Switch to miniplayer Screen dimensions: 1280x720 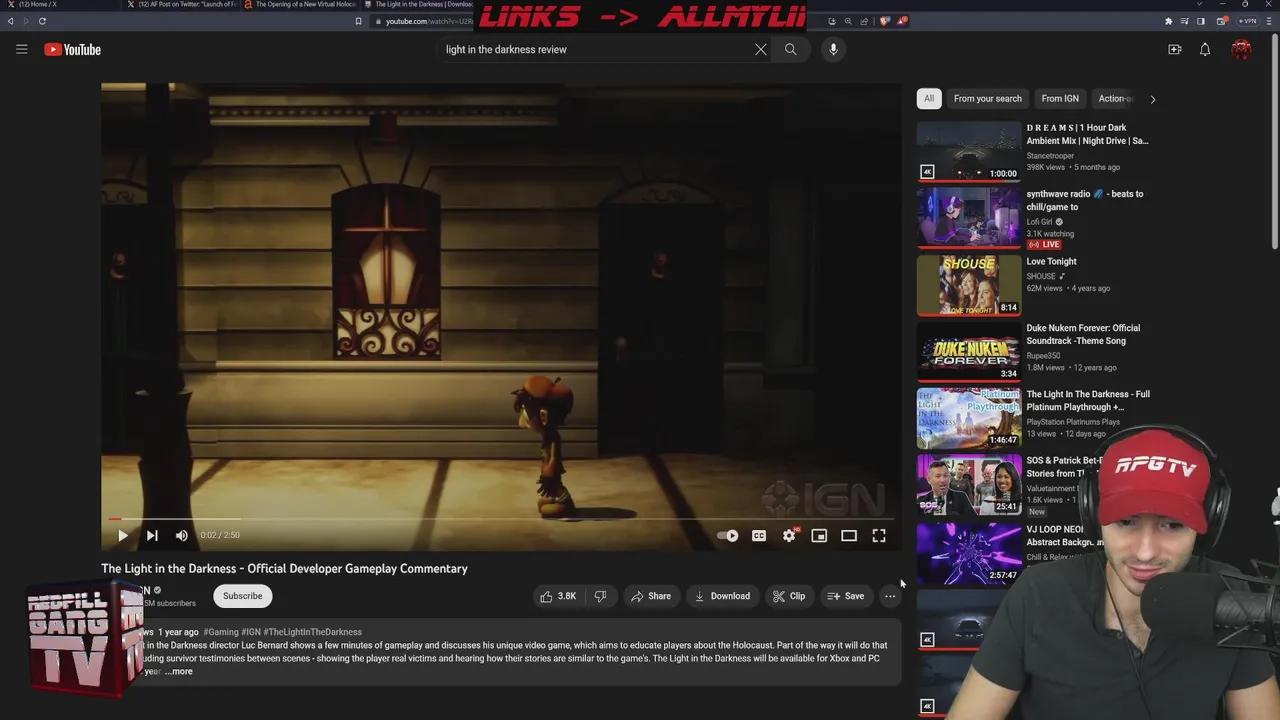pyautogui.click(x=819, y=536)
